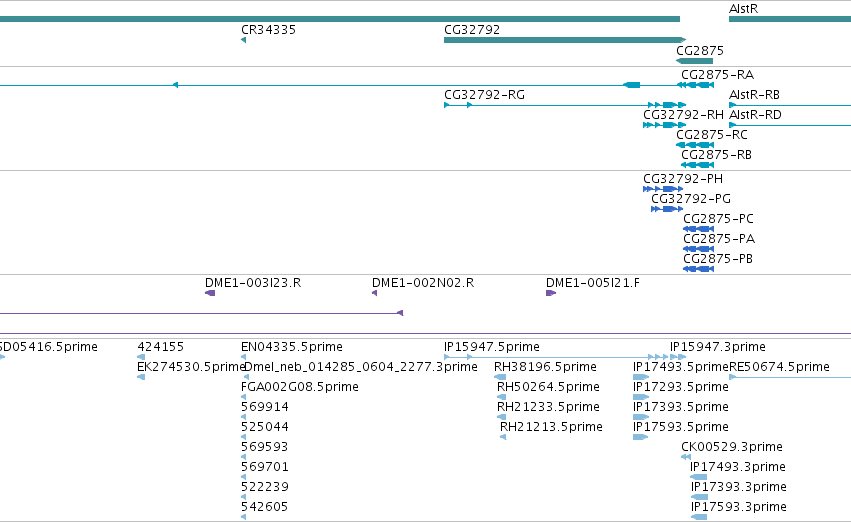Select protein CG32792-PG
The image size is (851, 522).
[x=691, y=199]
